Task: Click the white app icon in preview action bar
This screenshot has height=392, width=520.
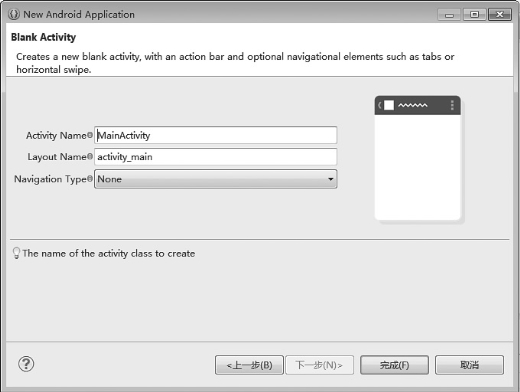Action: coord(389,105)
